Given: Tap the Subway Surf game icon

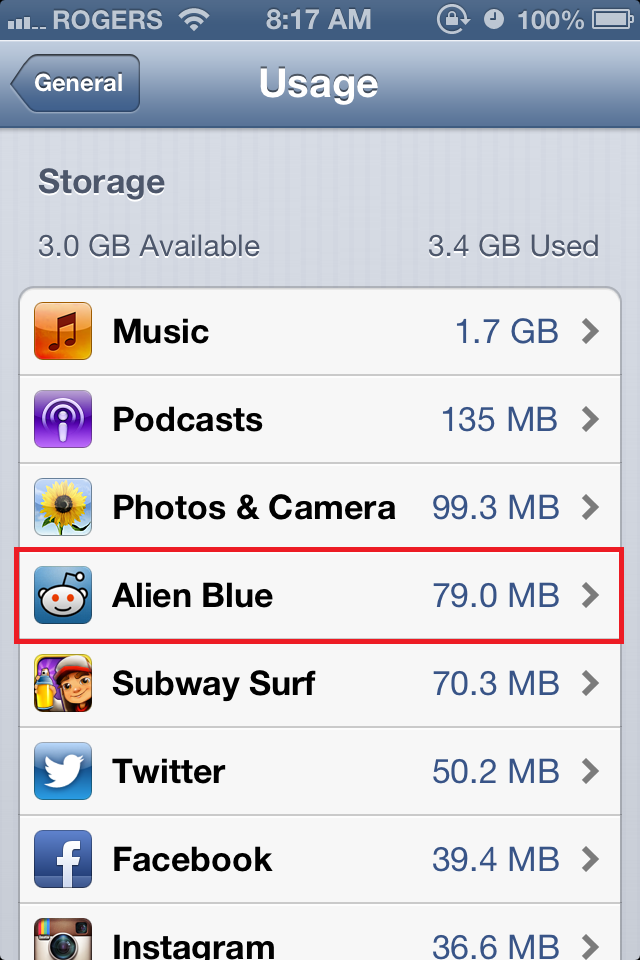Looking at the screenshot, I should (63, 683).
